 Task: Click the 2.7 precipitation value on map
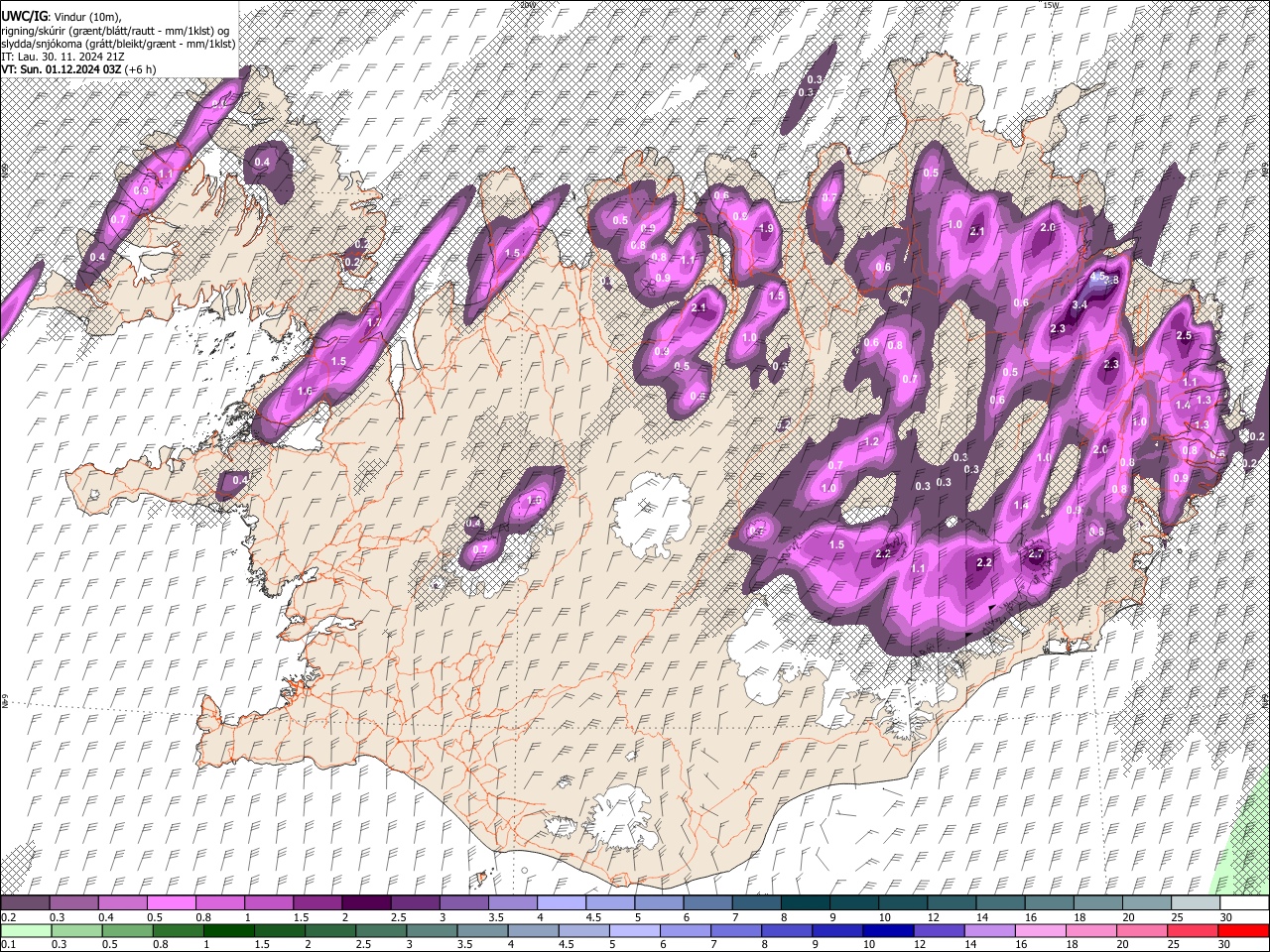pyautogui.click(x=1037, y=553)
